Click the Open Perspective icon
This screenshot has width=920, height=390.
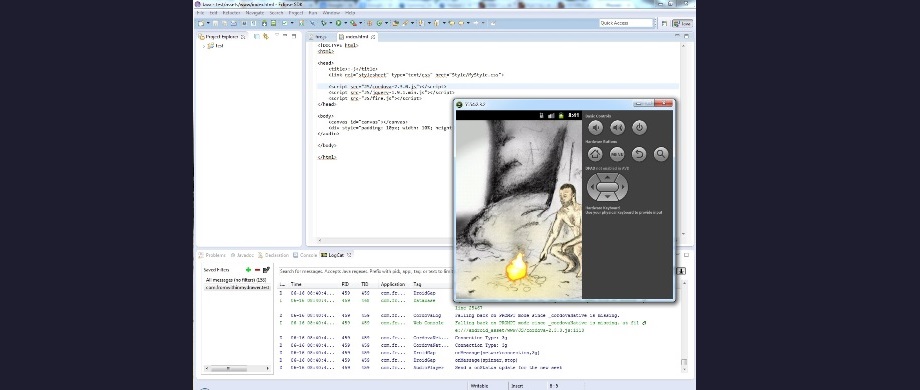[x=664, y=23]
